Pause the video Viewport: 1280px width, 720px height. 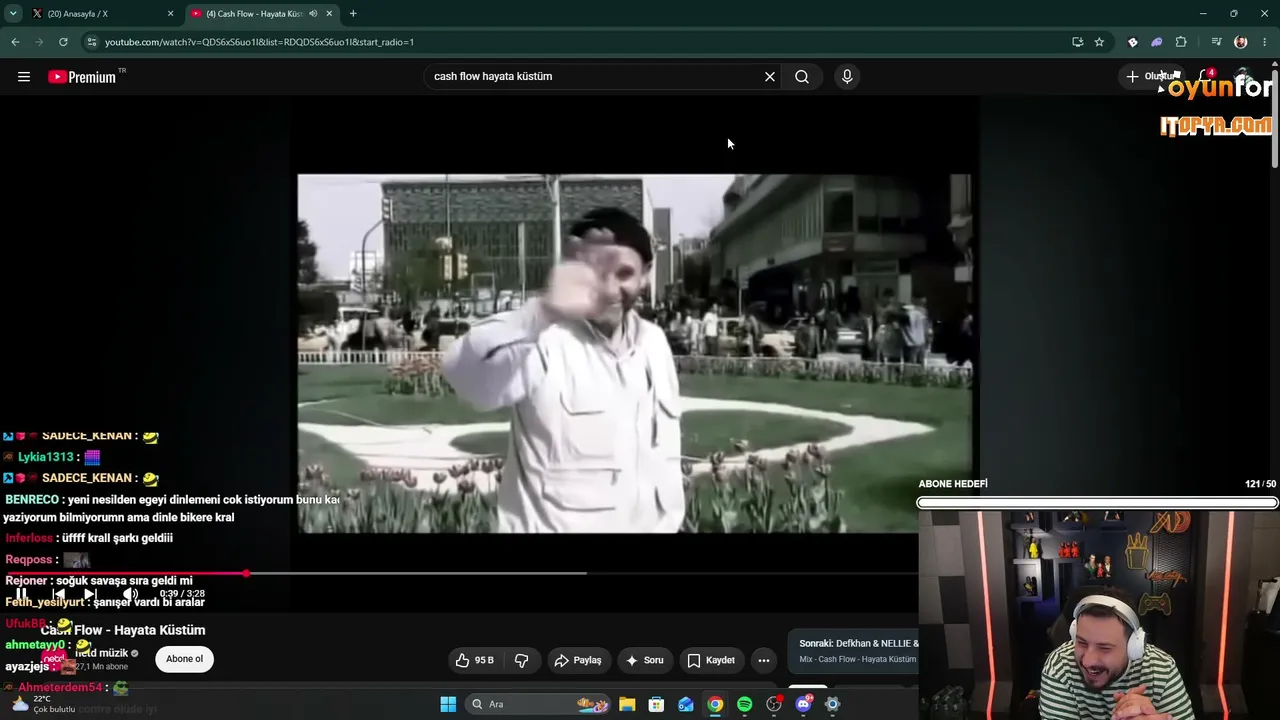pos(21,594)
